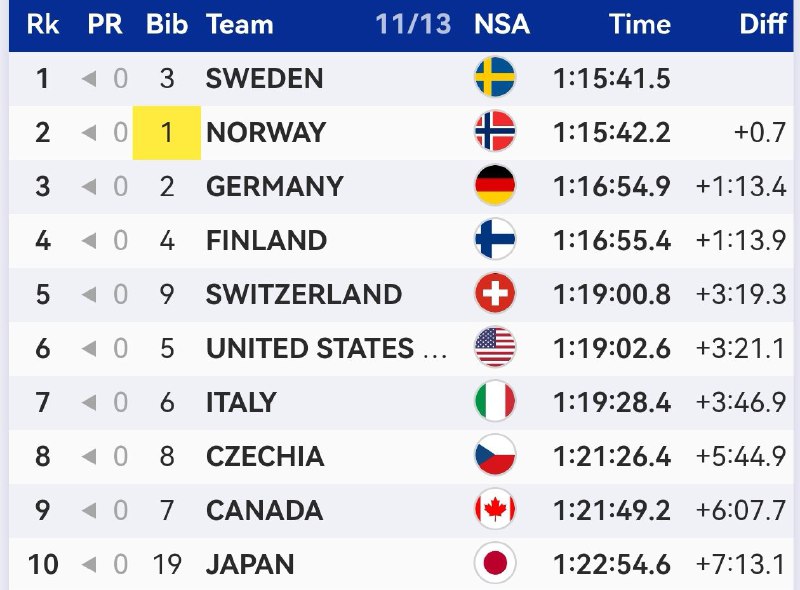Screen dimensions: 800x590
Task: Click Norway's yellow highlighted bib number
Action: [167, 133]
